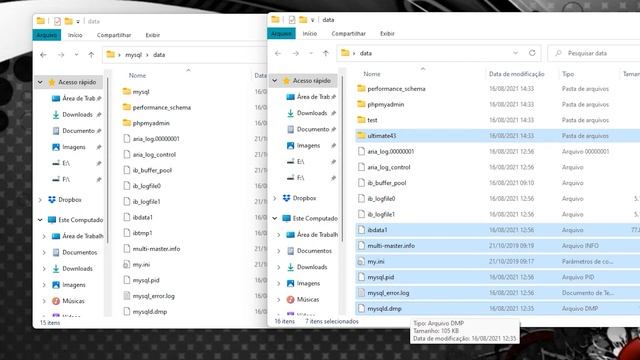The width and height of the screenshot is (640, 360).
Task: Sort by Data de modificação column
Action: pyautogui.click(x=516, y=74)
